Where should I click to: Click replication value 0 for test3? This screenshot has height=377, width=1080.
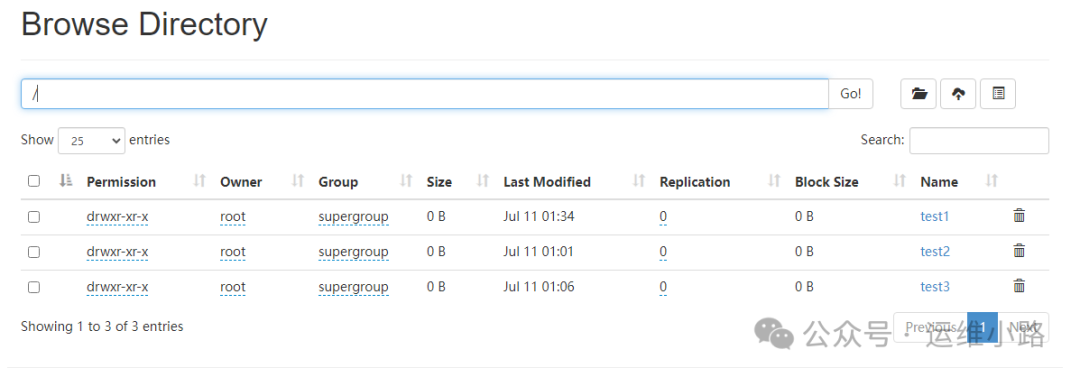tap(663, 287)
